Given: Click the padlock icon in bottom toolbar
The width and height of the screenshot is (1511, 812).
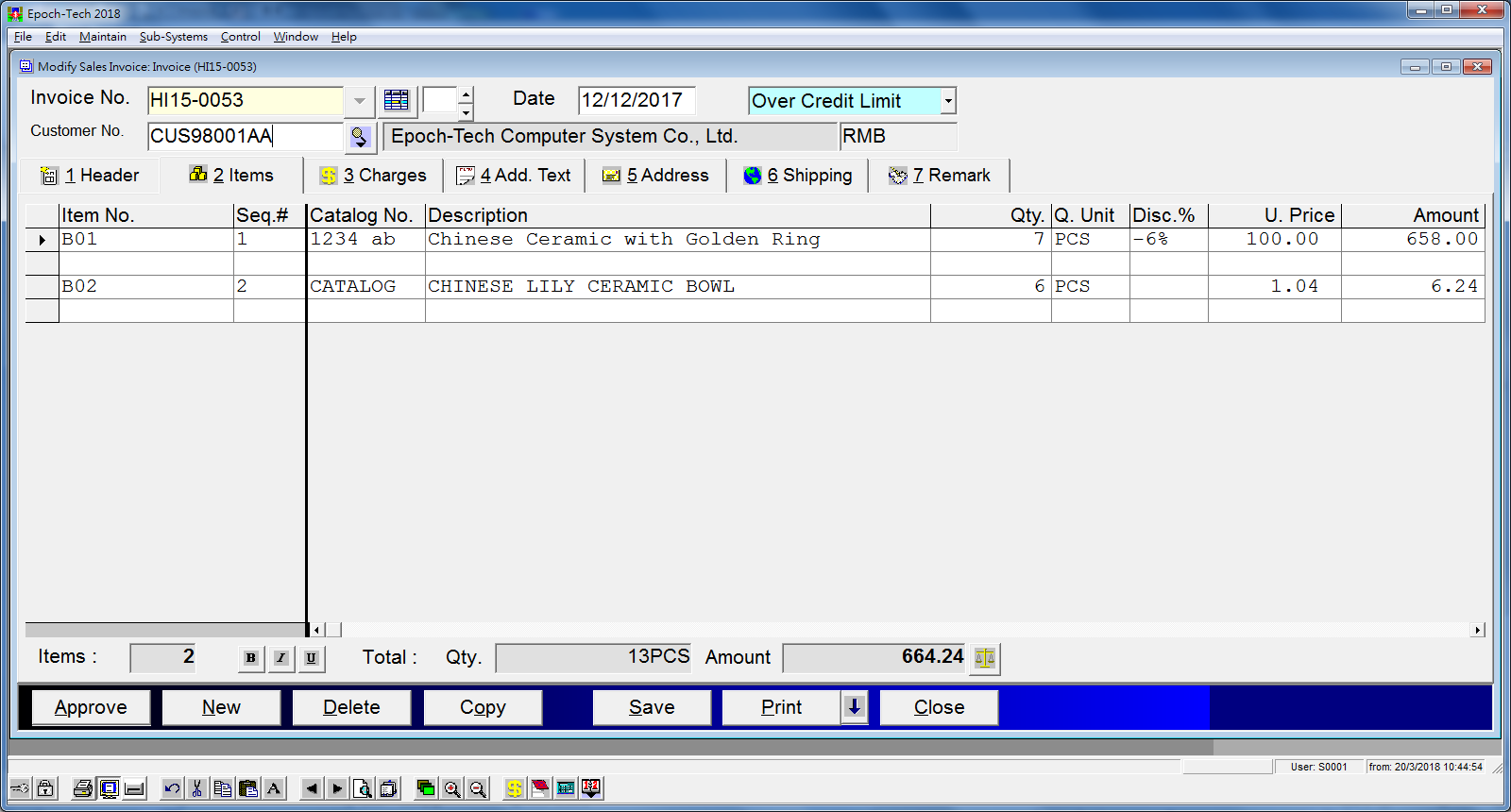Looking at the screenshot, I should point(45,788).
